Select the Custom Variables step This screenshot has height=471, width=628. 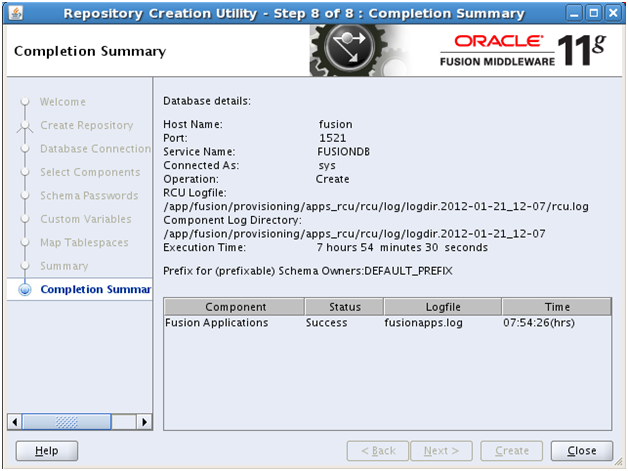[86, 219]
